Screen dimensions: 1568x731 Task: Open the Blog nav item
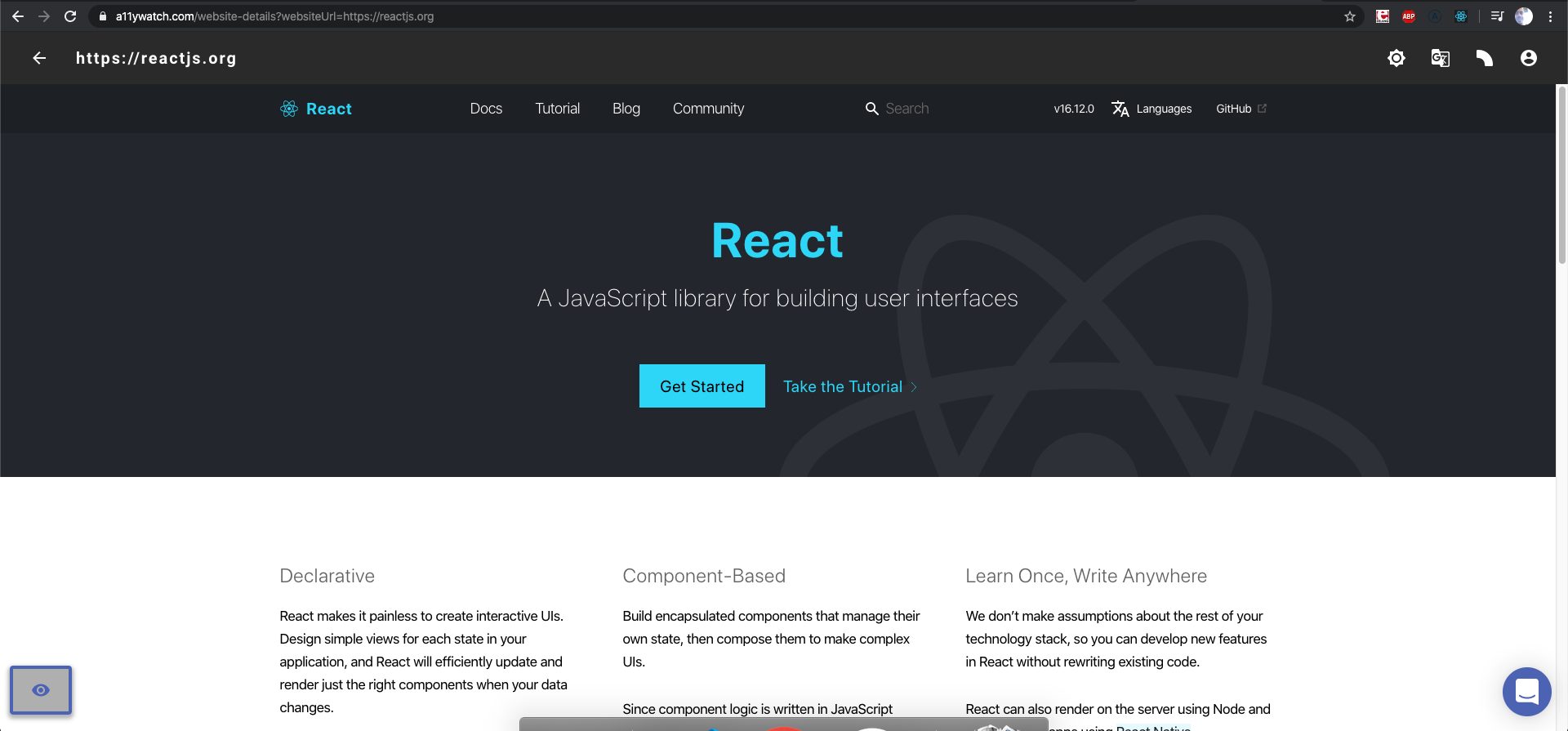(626, 109)
